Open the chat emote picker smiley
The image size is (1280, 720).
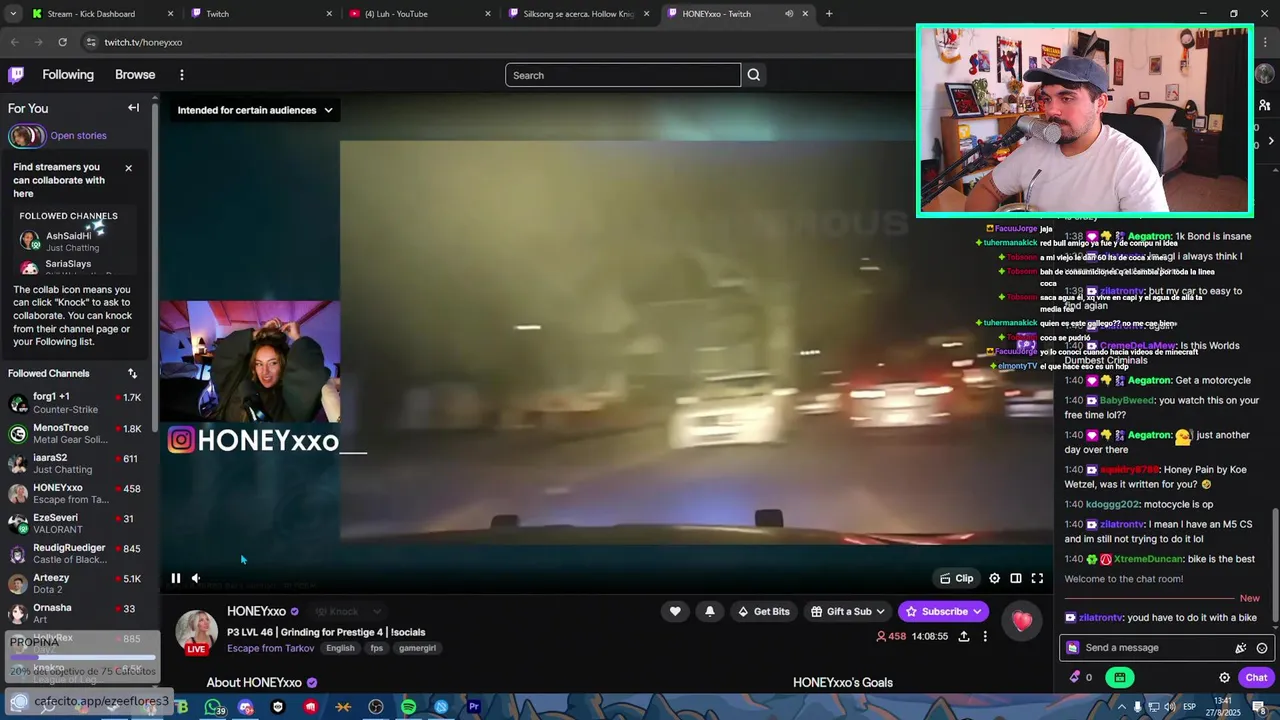[x=1262, y=648]
